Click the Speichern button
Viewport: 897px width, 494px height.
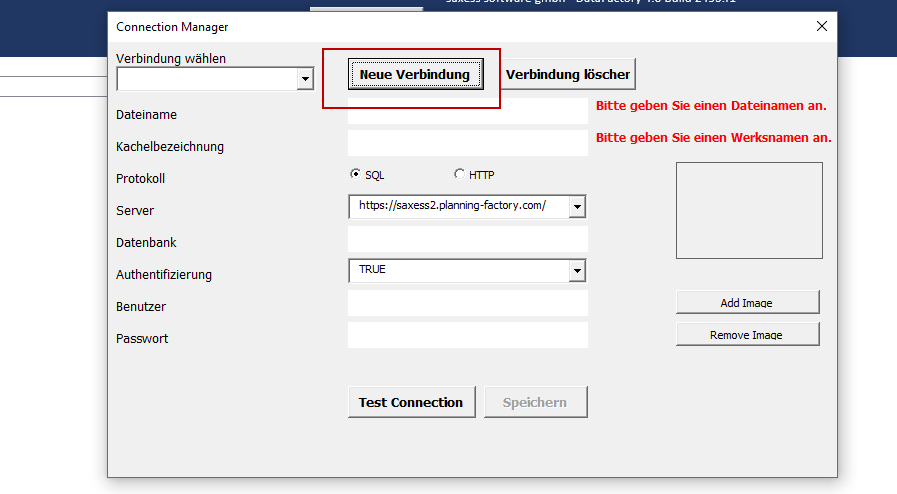point(535,402)
